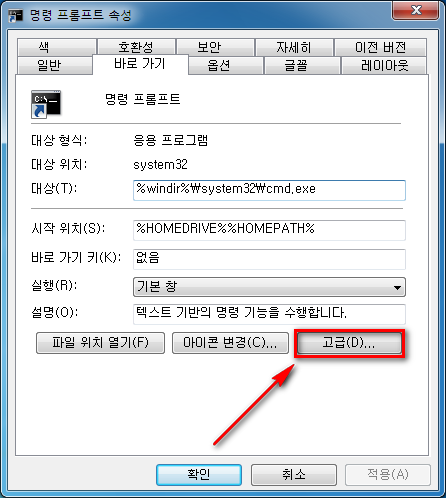Click 파일 위치 열기(F) button
Screen dimensions: 446x498
click(100, 343)
